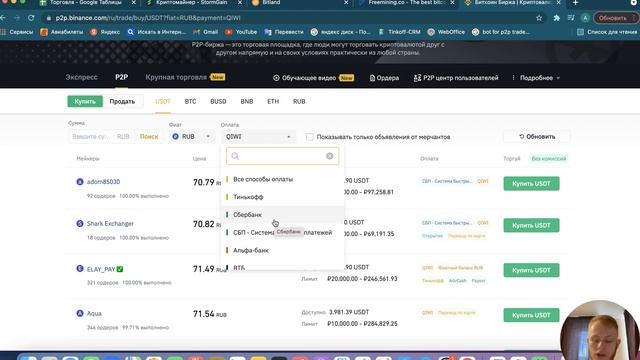640x360 pixels.
Task: Switch to the BNB crypto tab
Action: click(247, 101)
